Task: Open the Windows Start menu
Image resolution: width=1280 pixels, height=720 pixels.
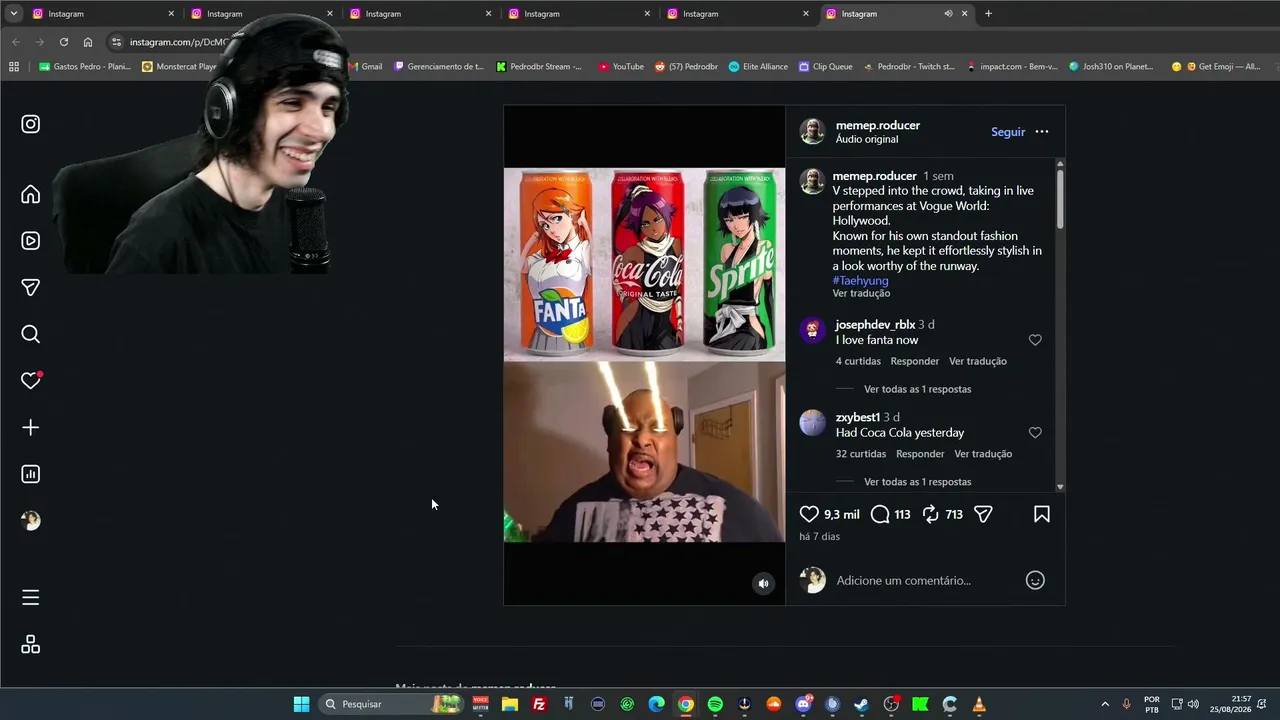Action: click(x=301, y=704)
